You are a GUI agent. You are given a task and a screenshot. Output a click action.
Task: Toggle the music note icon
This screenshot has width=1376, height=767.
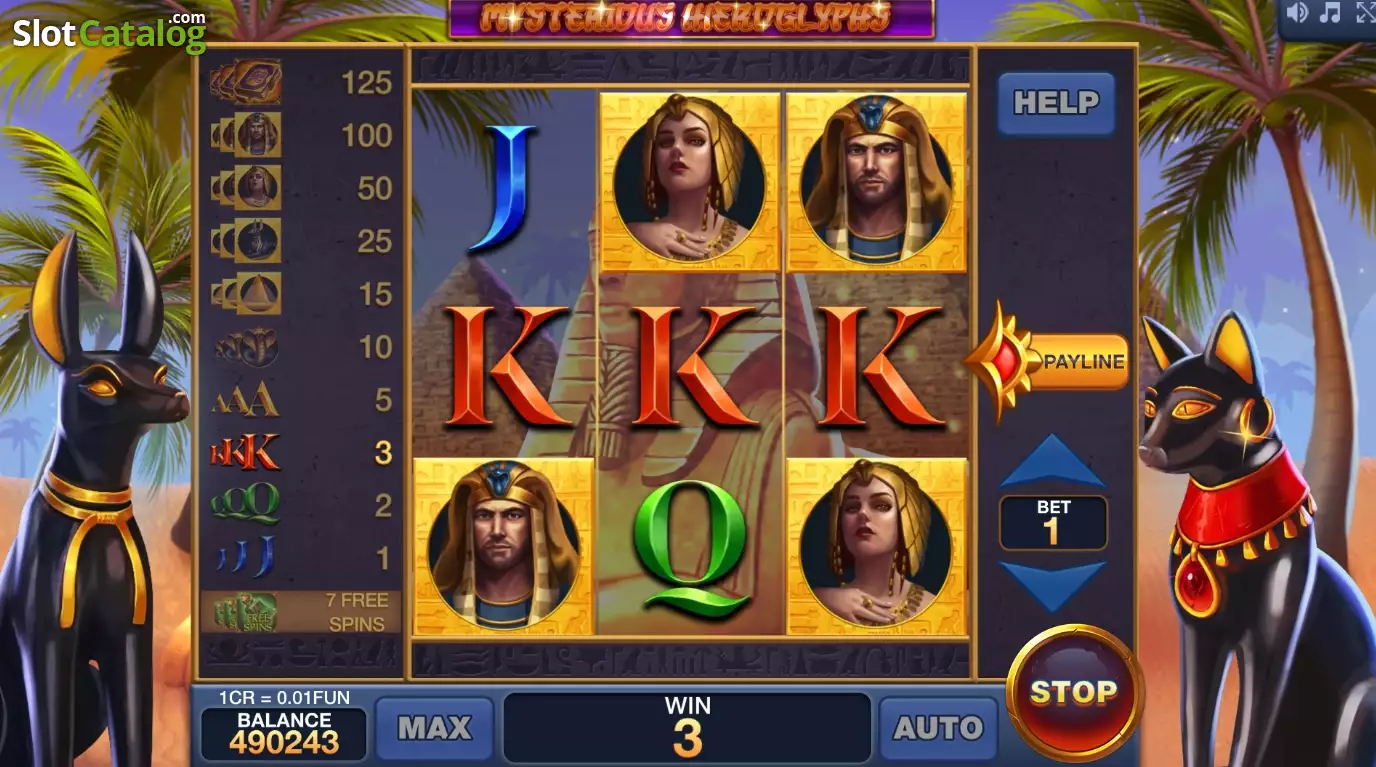[1330, 13]
